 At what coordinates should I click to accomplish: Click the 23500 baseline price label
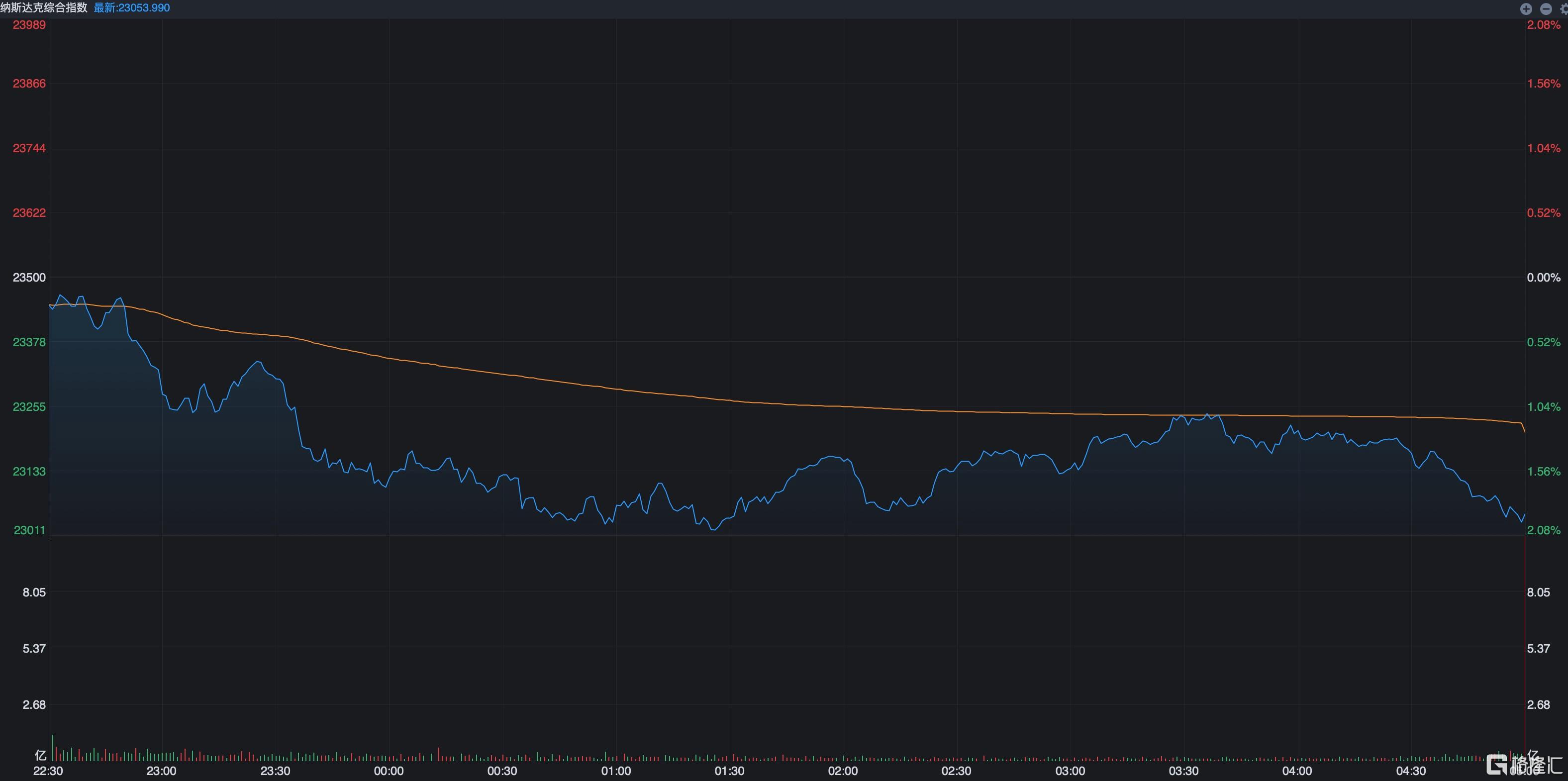pos(29,278)
